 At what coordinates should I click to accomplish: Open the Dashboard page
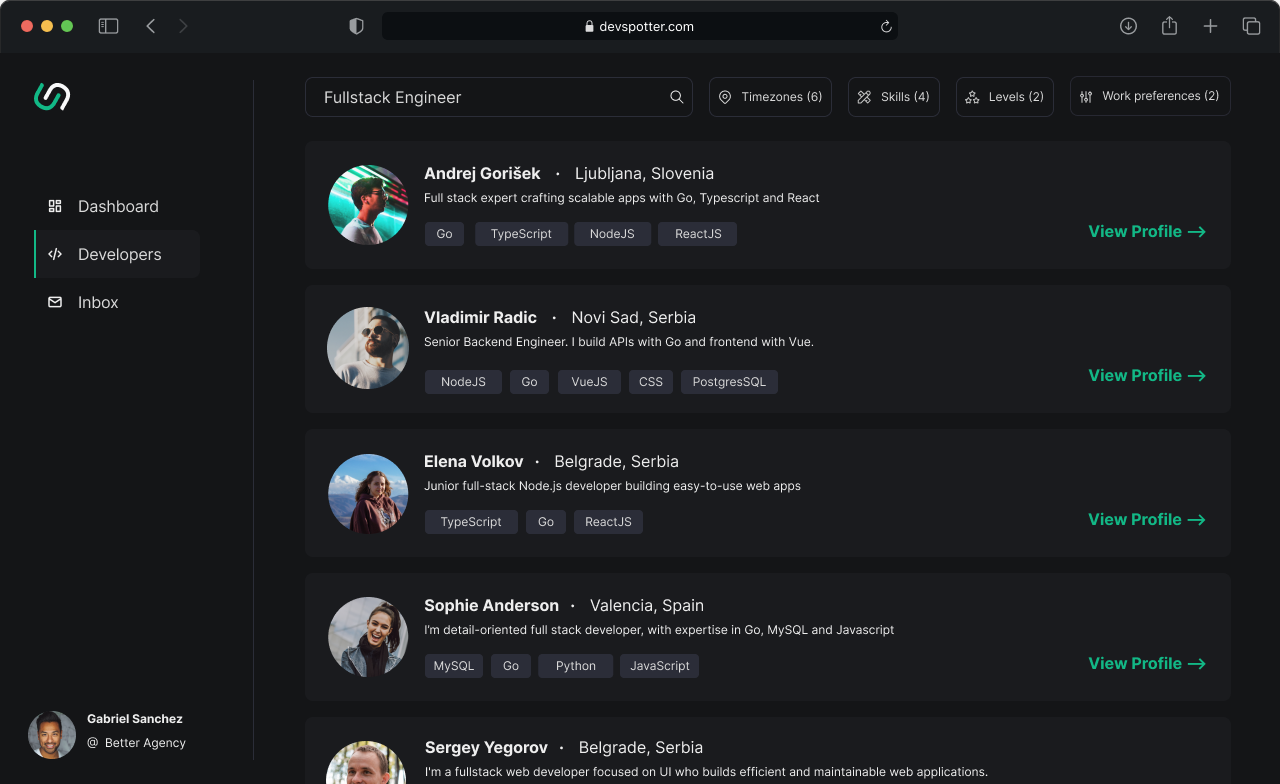[x=117, y=206]
